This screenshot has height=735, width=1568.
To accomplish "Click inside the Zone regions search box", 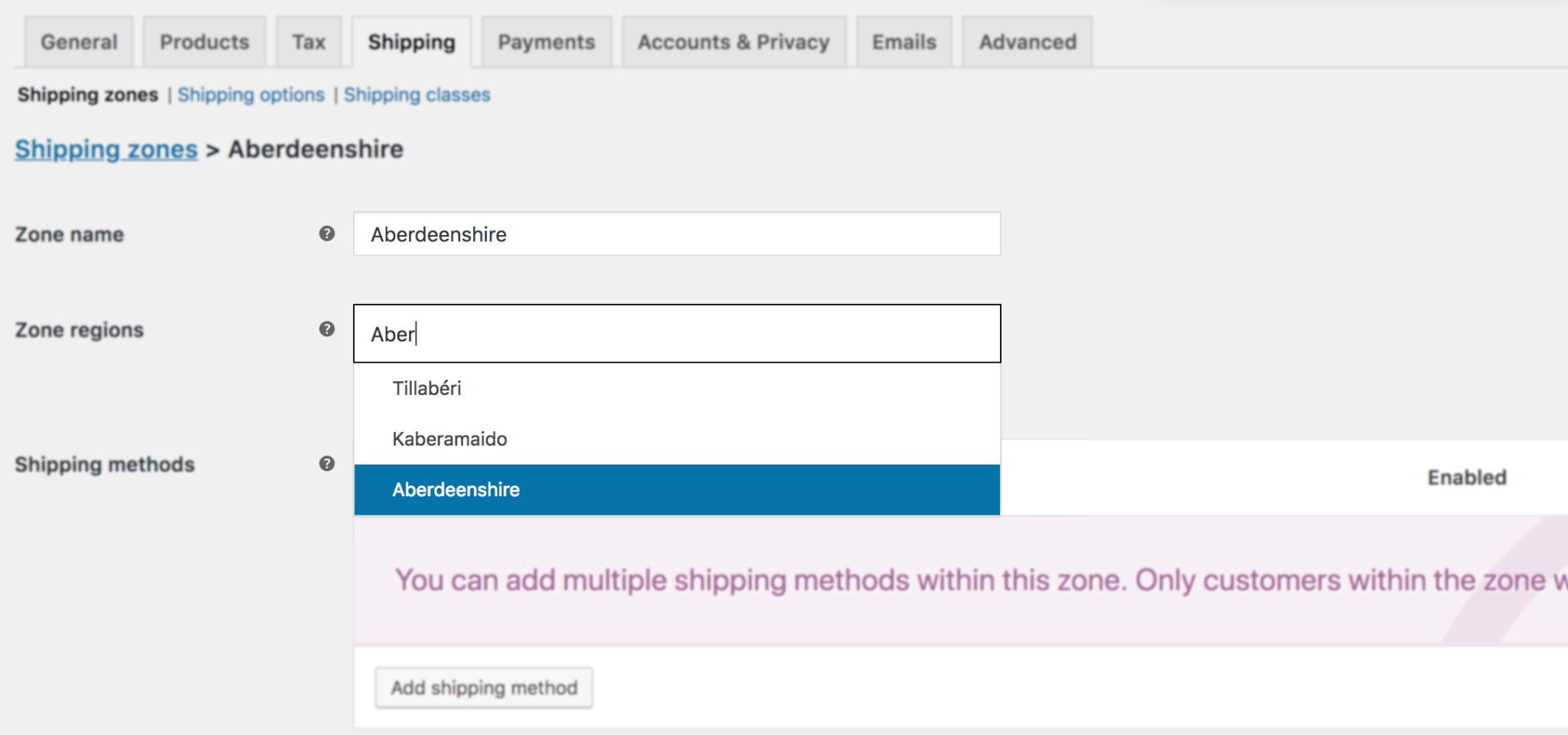I will coord(676,333).
